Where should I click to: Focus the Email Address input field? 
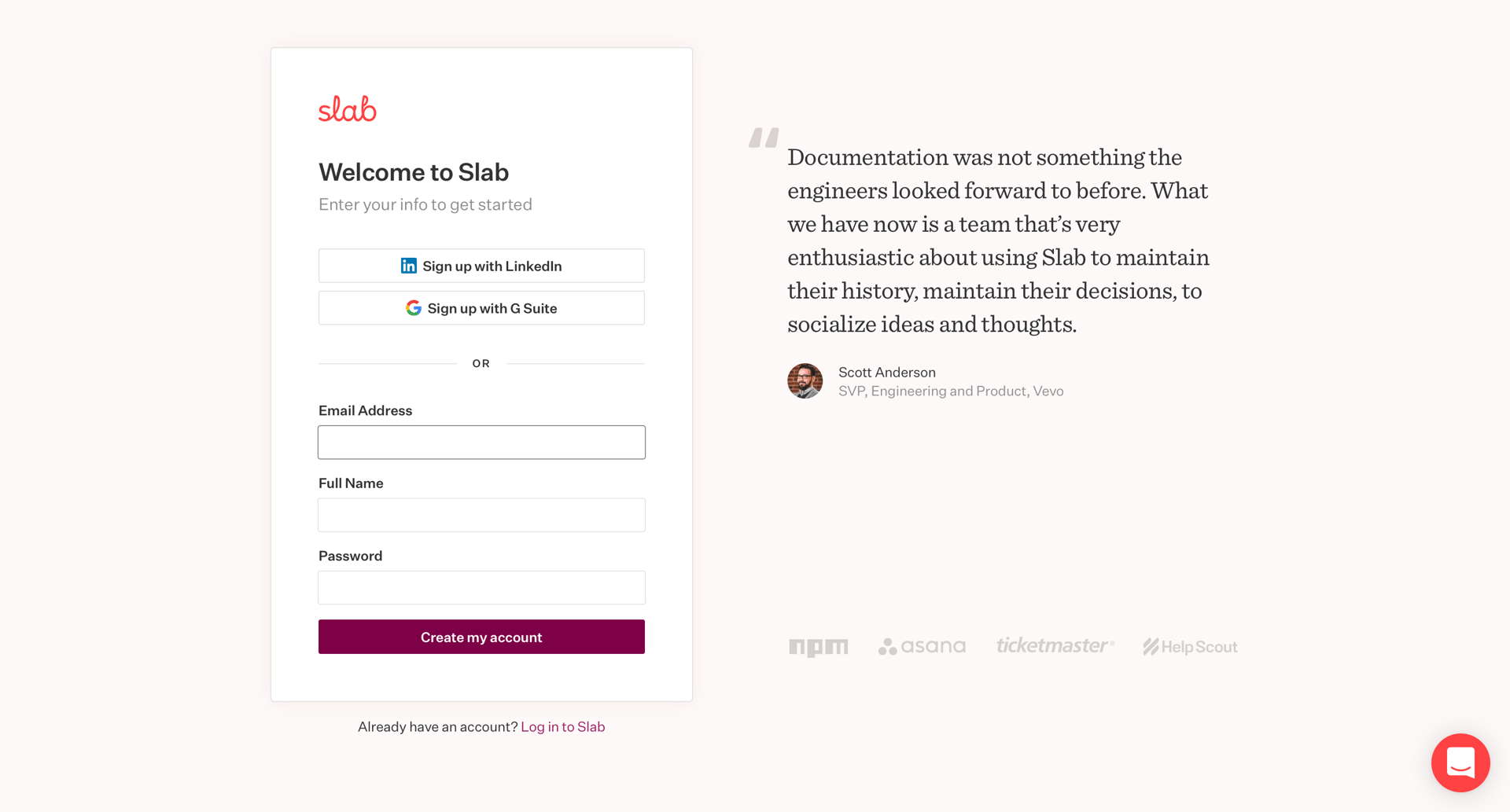481,442
